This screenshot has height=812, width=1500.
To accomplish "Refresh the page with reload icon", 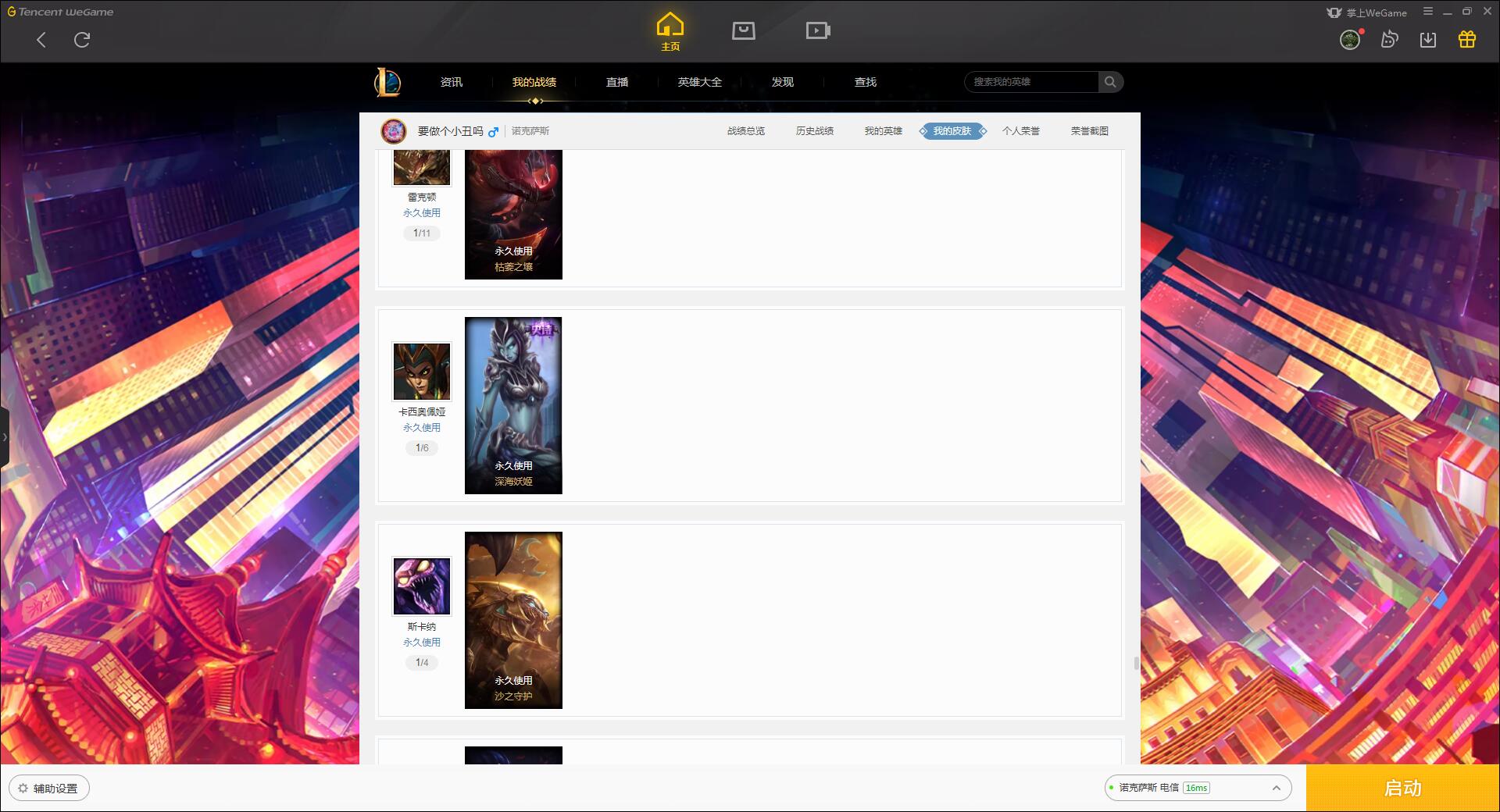I will coord(82,40).
